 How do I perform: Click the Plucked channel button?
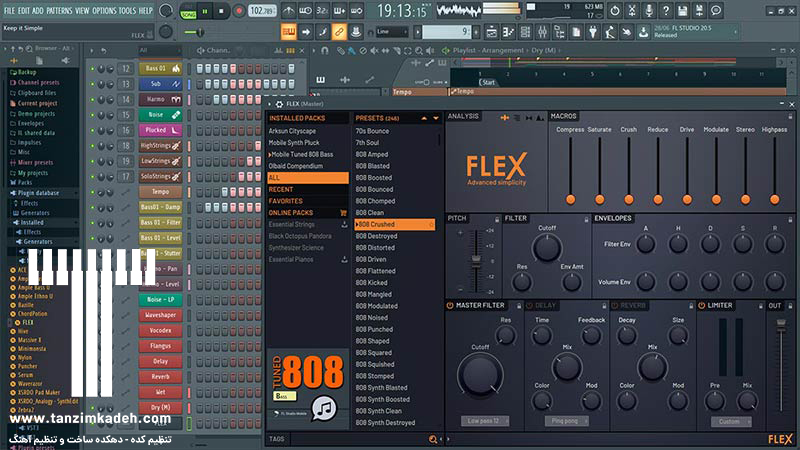point(160,131)
